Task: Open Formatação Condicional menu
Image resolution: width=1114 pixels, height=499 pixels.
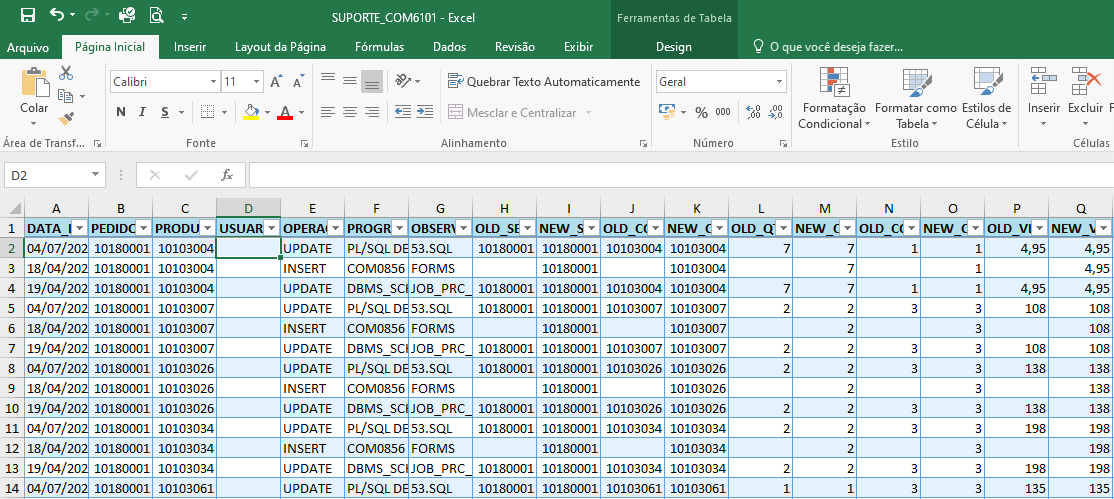Action: [834, 98]
